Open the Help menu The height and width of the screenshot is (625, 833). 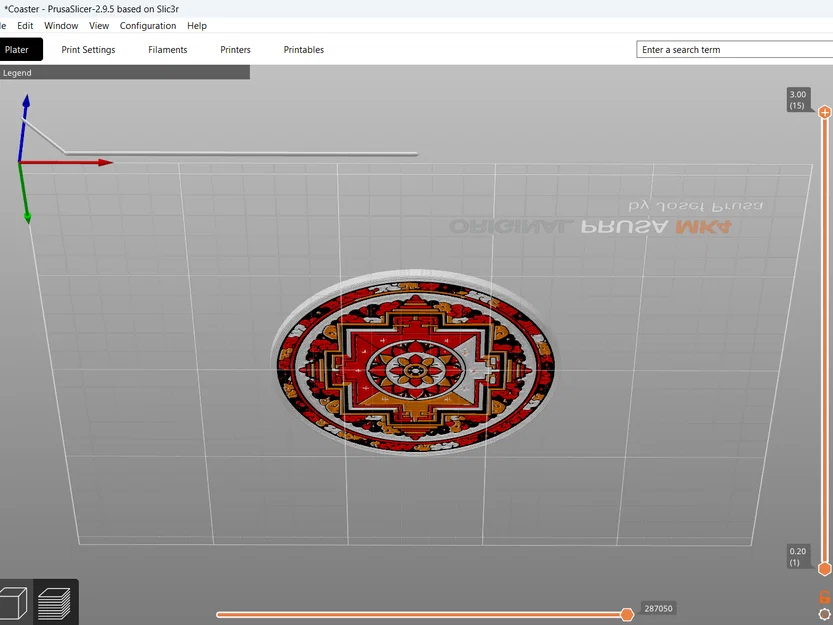click(197, 26)
